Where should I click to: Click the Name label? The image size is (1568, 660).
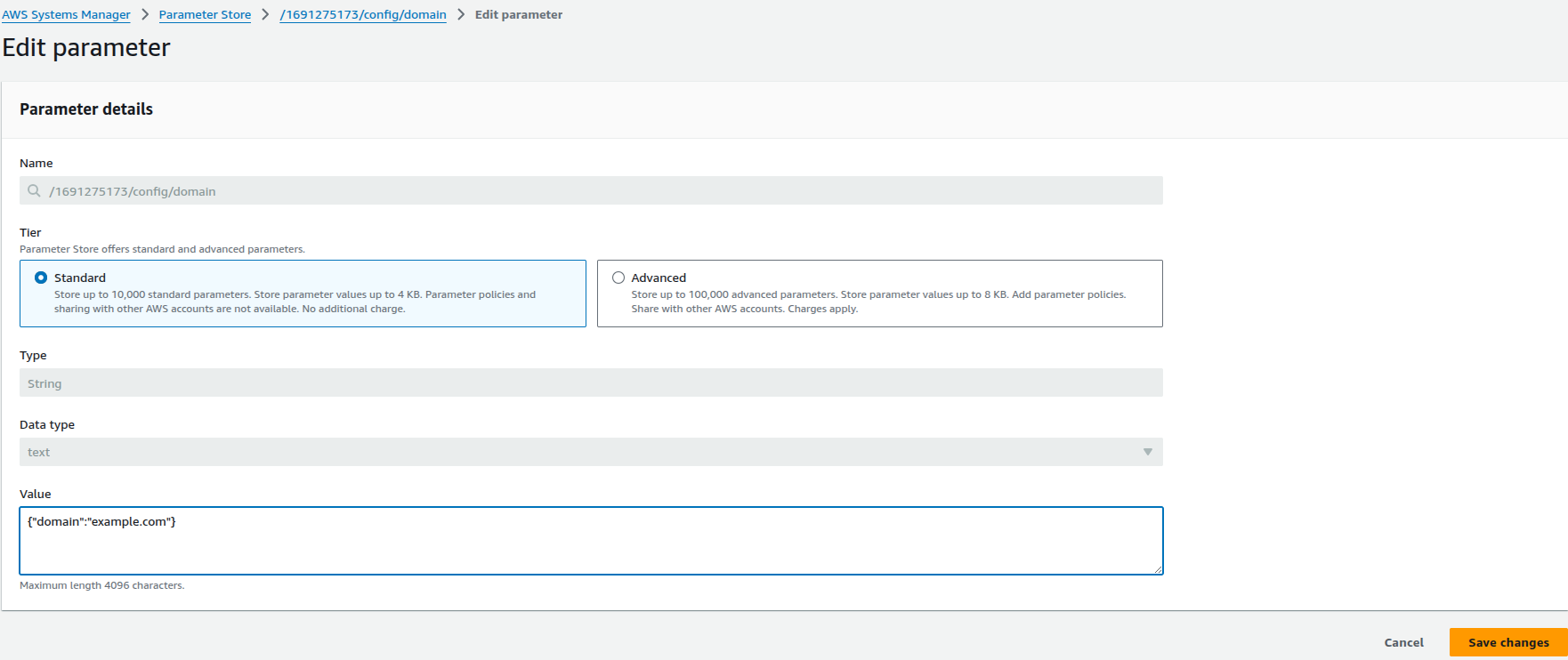coord(36,163)
